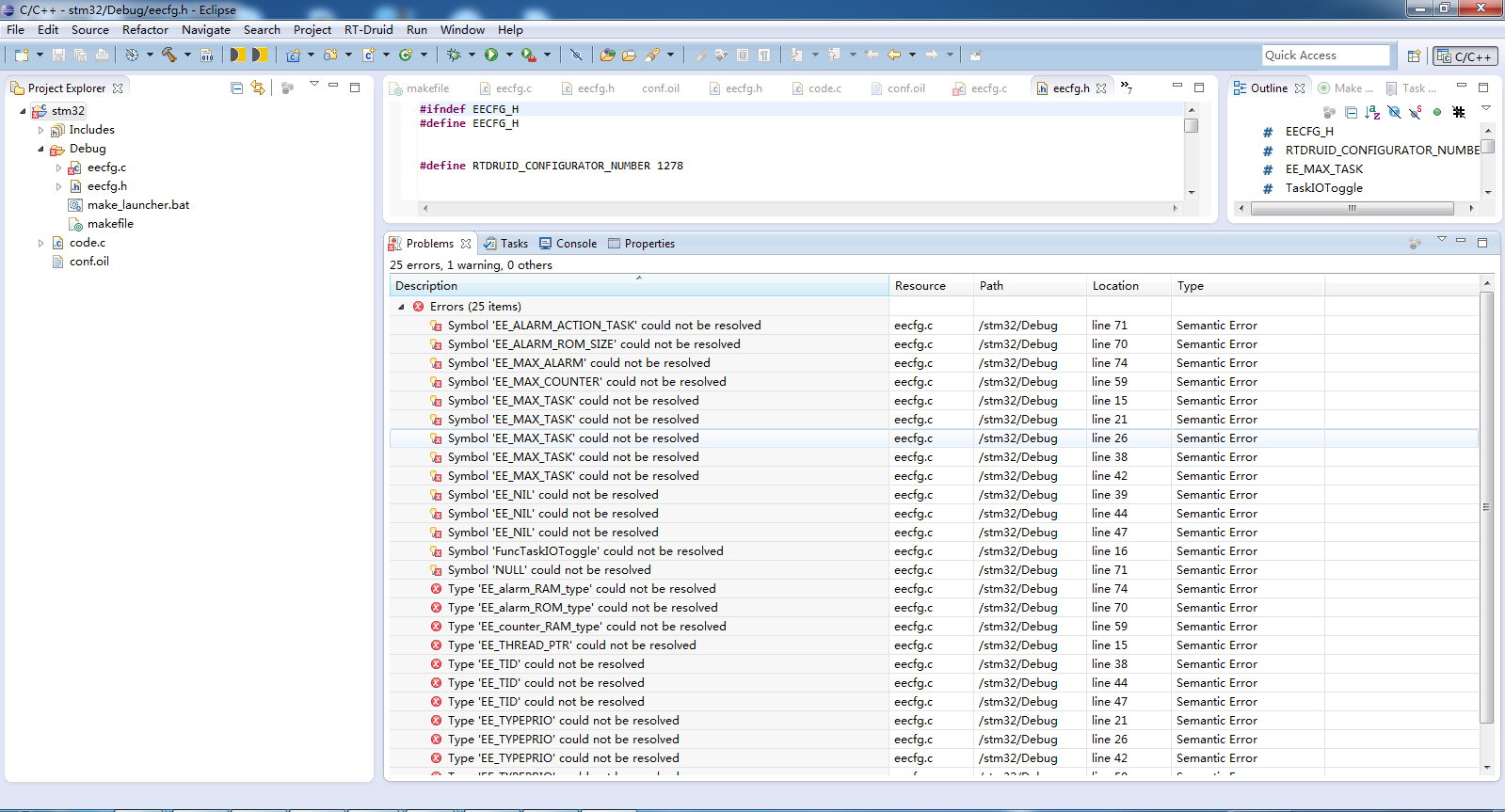Screen dimensions: 1505x812
Task: Toggle alphabetical Sort in Outline view
Action: (x=1372, y=112)
